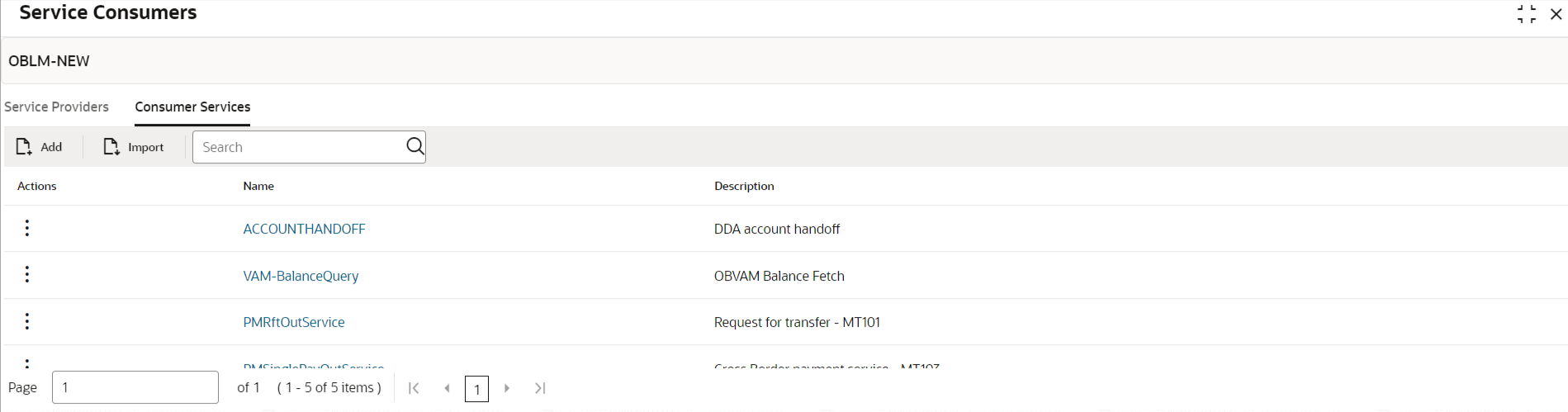Click the Page number input box

pyautogui.click(x=135, y=387)
